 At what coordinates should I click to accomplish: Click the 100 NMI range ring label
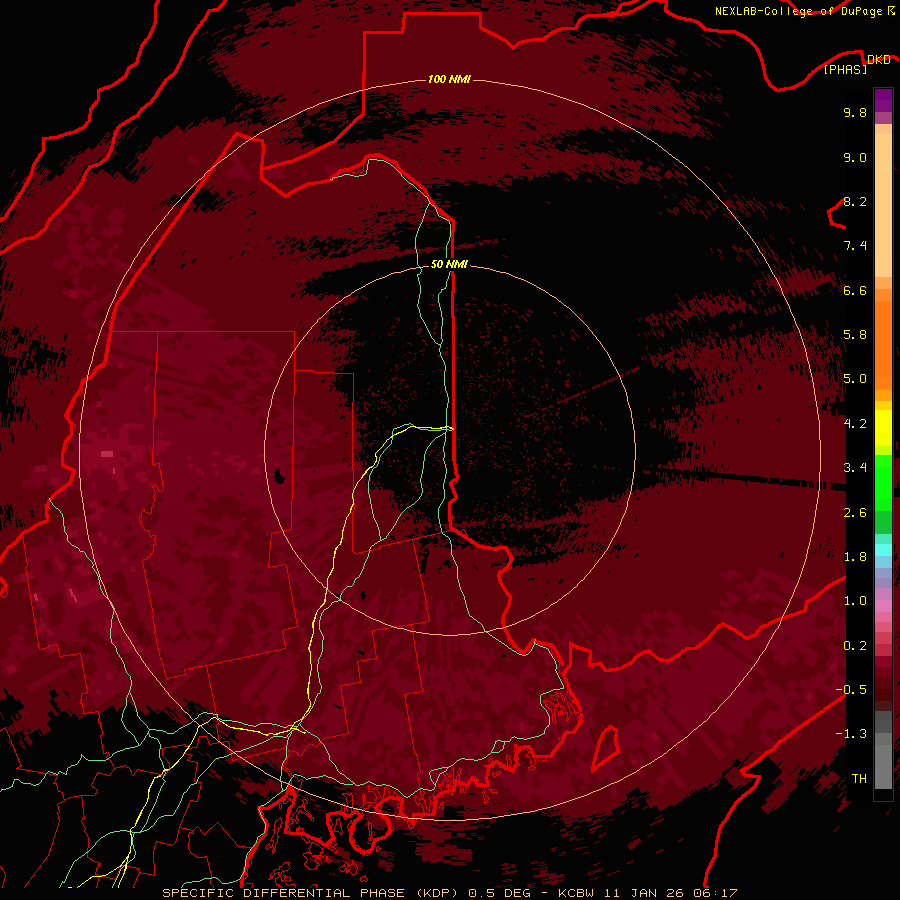click(449, 79)
